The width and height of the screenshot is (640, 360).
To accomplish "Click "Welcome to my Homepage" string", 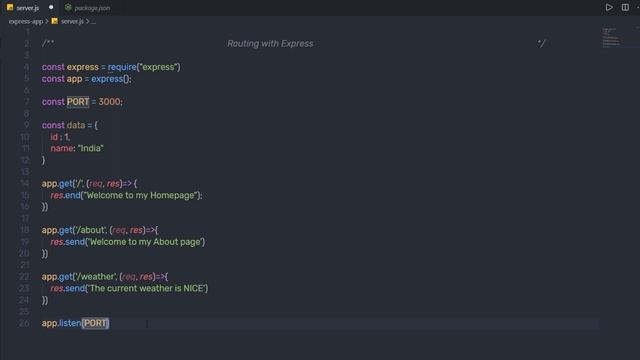I will [141, 195].
